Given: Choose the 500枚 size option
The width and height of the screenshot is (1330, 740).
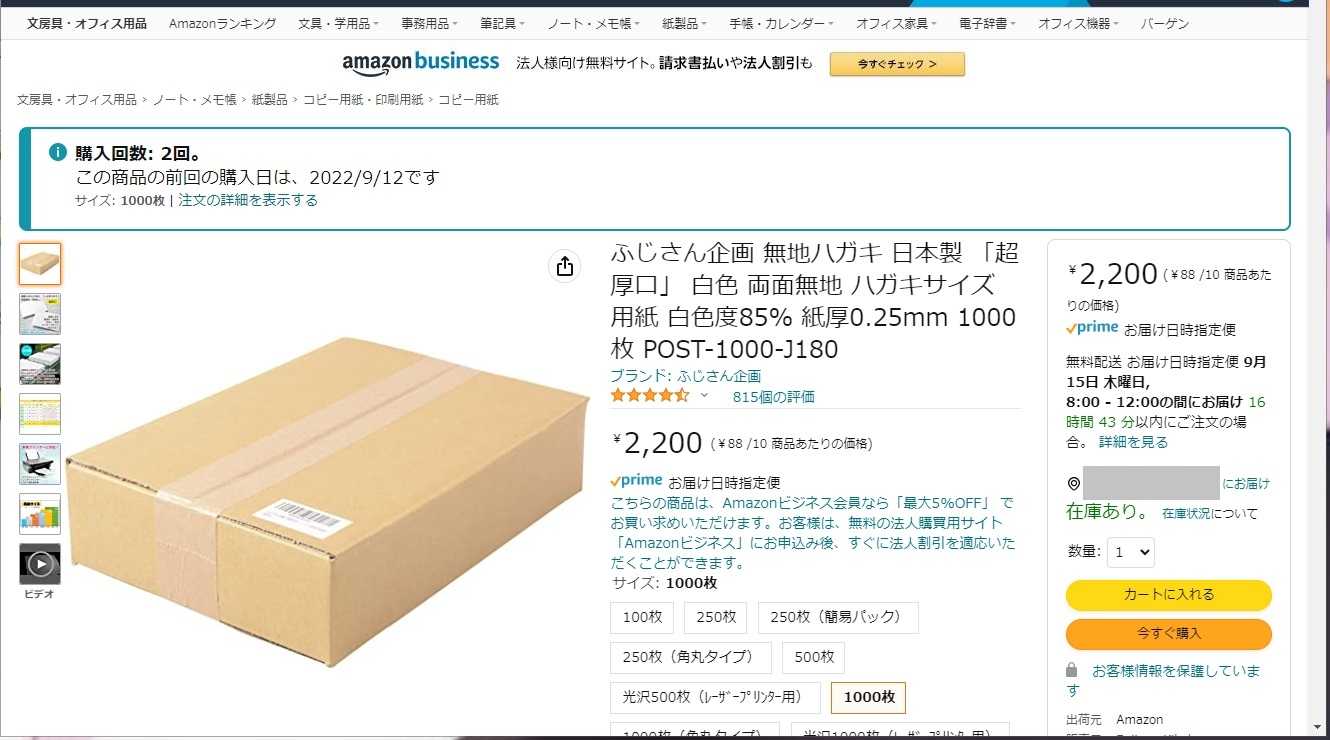Looking at the screenshot, I should coord(815,658).
